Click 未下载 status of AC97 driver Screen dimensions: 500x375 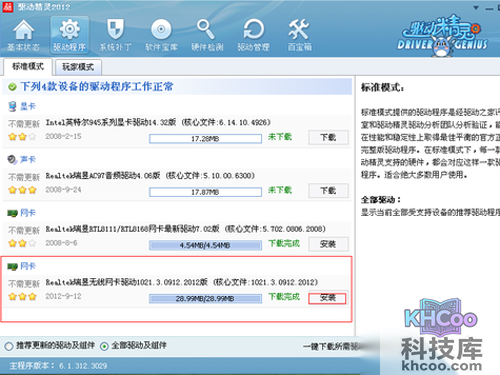tap(280, 190)
